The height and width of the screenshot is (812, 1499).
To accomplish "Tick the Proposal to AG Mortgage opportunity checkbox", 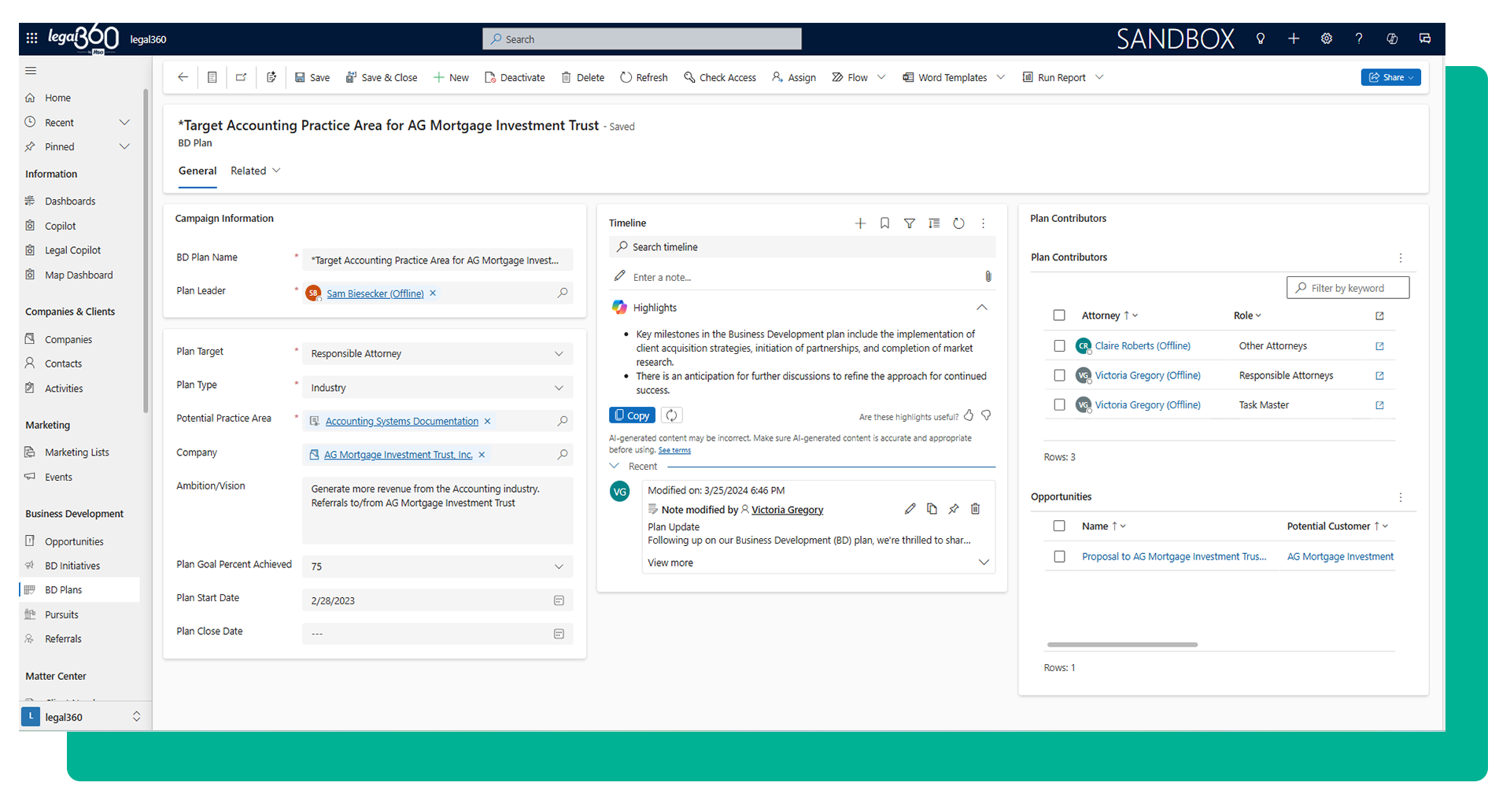I will pos(1059,557).
